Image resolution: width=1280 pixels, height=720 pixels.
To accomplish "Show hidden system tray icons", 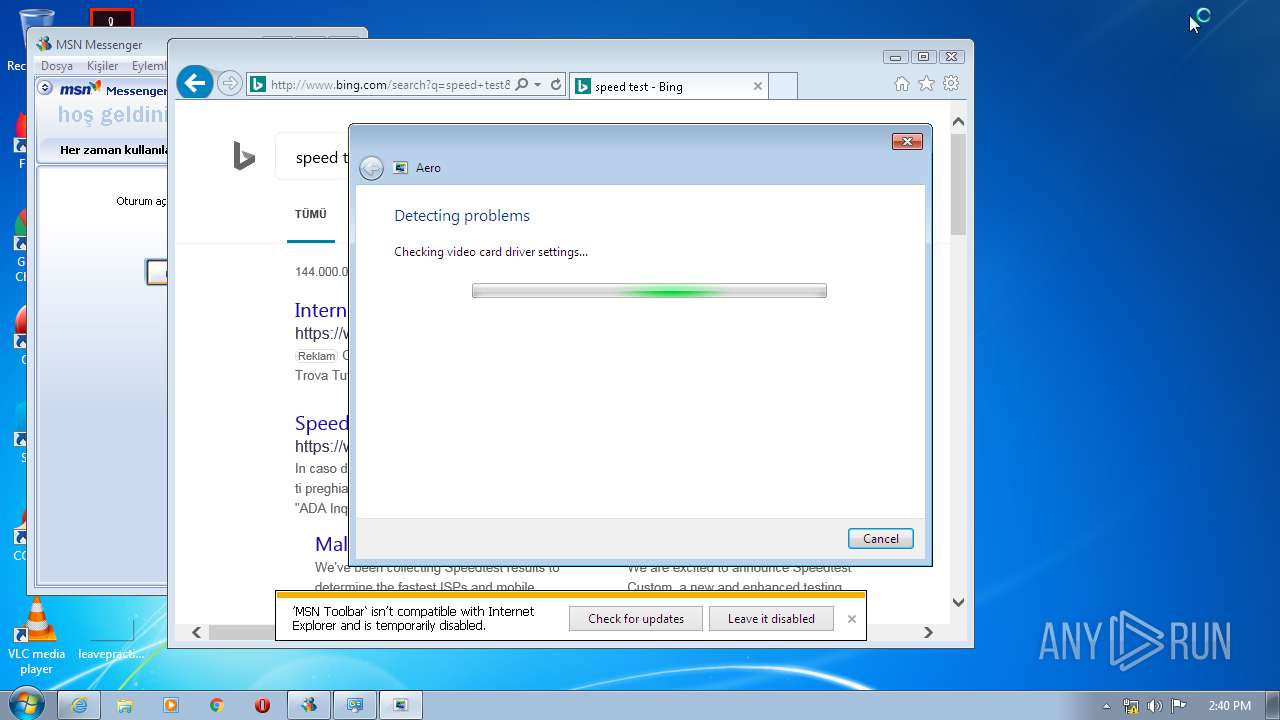I will 1107,706.
